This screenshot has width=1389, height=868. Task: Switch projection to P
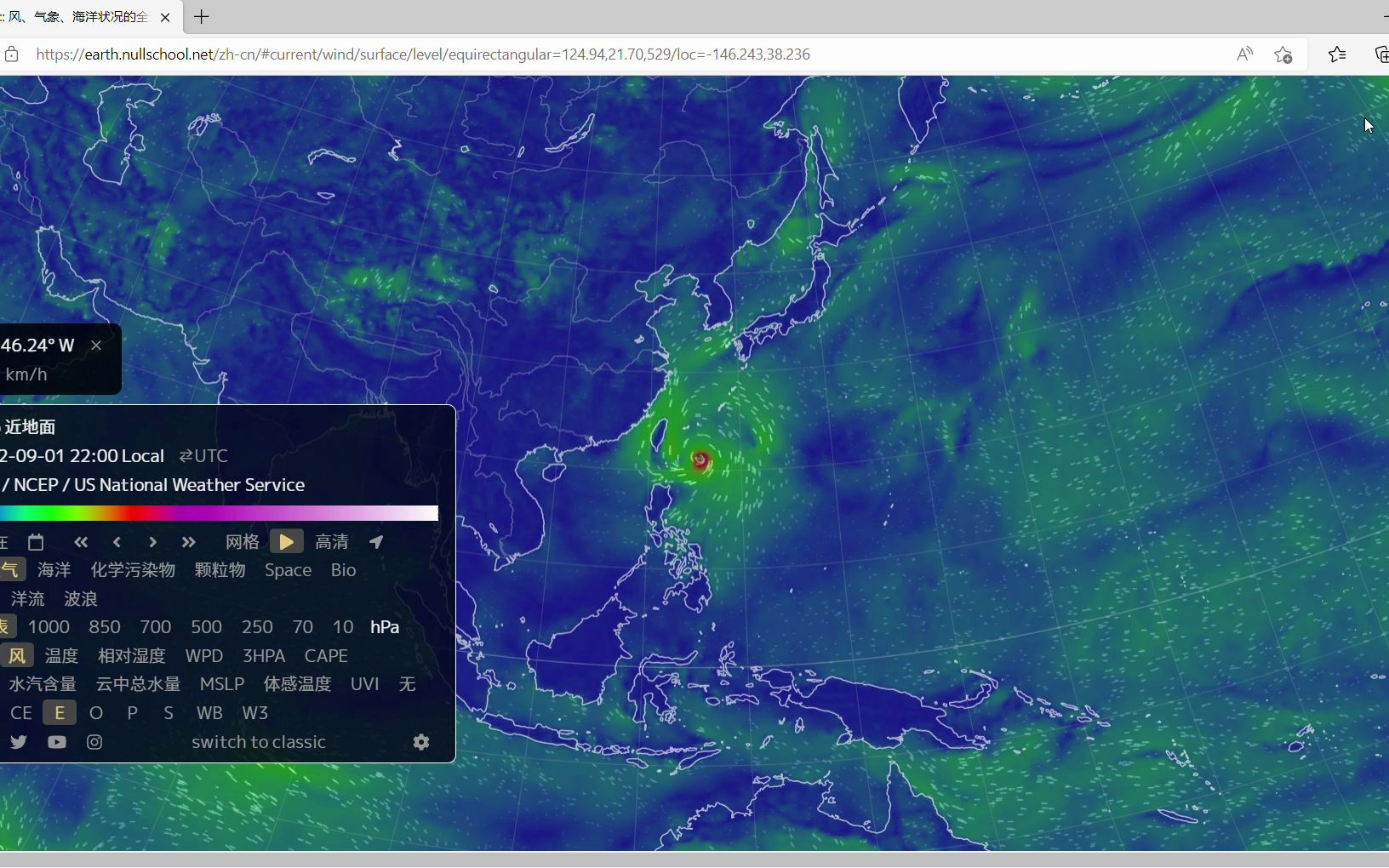point(132,713)
